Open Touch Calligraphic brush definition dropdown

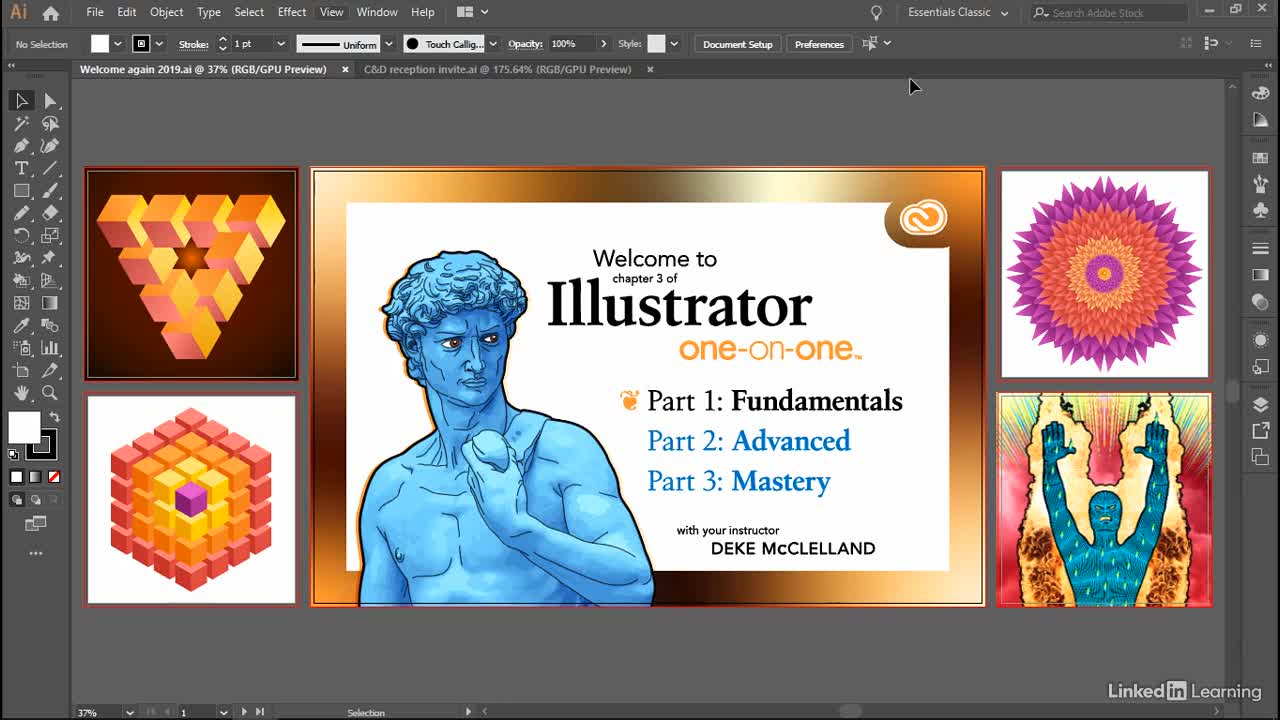pyautogui.click(x=493, y=44)
